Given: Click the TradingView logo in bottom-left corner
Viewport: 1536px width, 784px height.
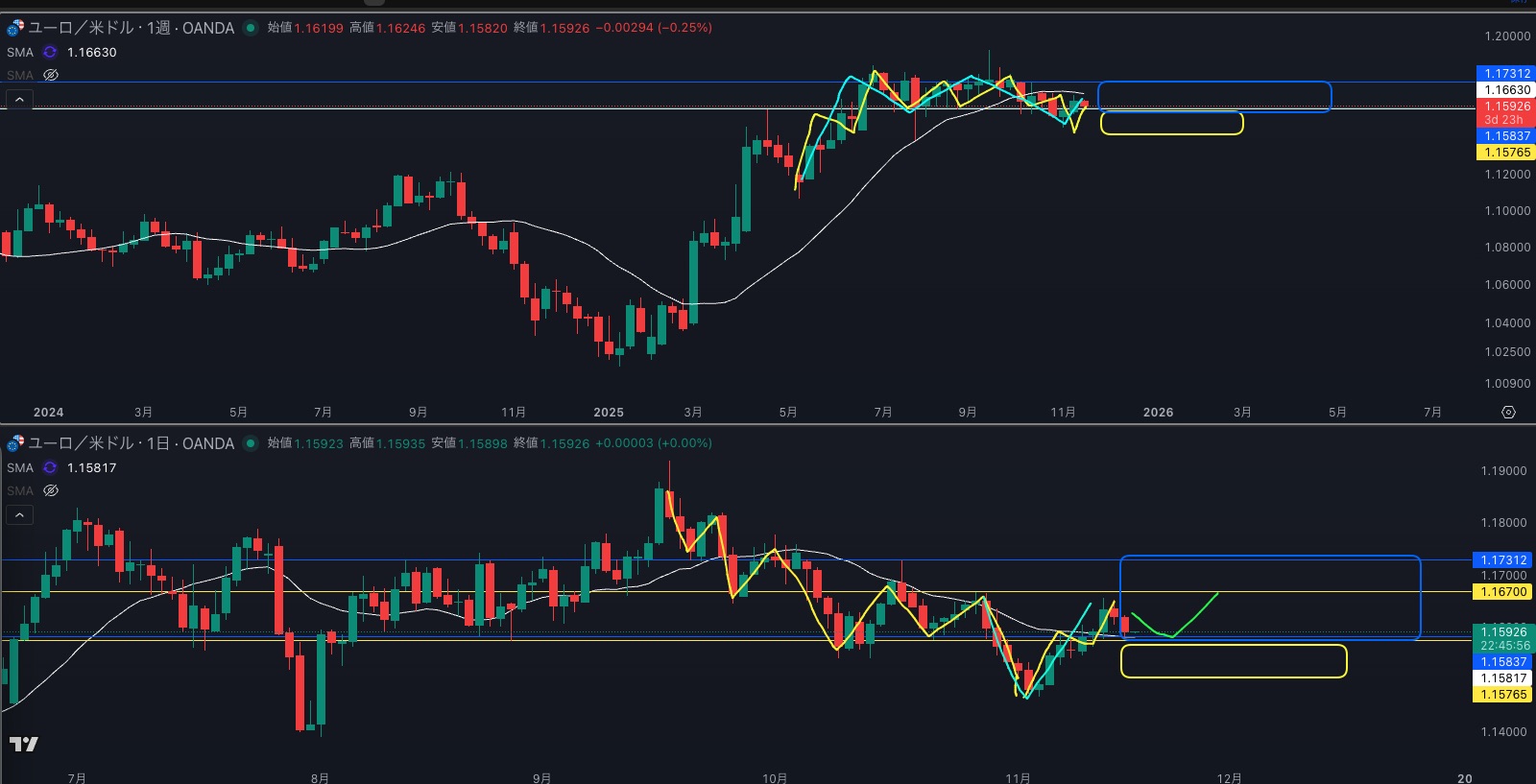Looking at the screenshot, I should (x=24, y=744).
